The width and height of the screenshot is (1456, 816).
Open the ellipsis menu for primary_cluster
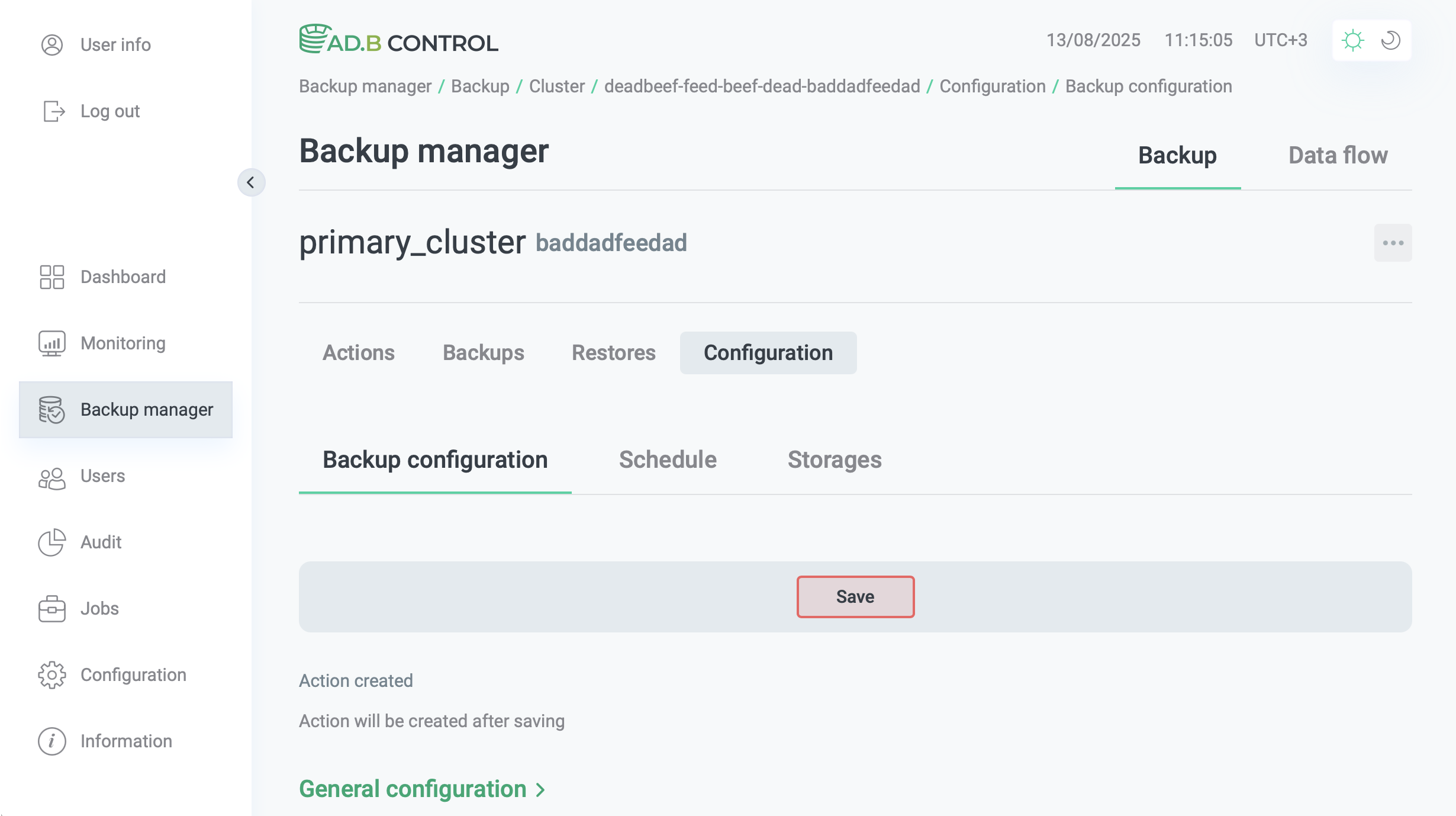pos(1392,242)
